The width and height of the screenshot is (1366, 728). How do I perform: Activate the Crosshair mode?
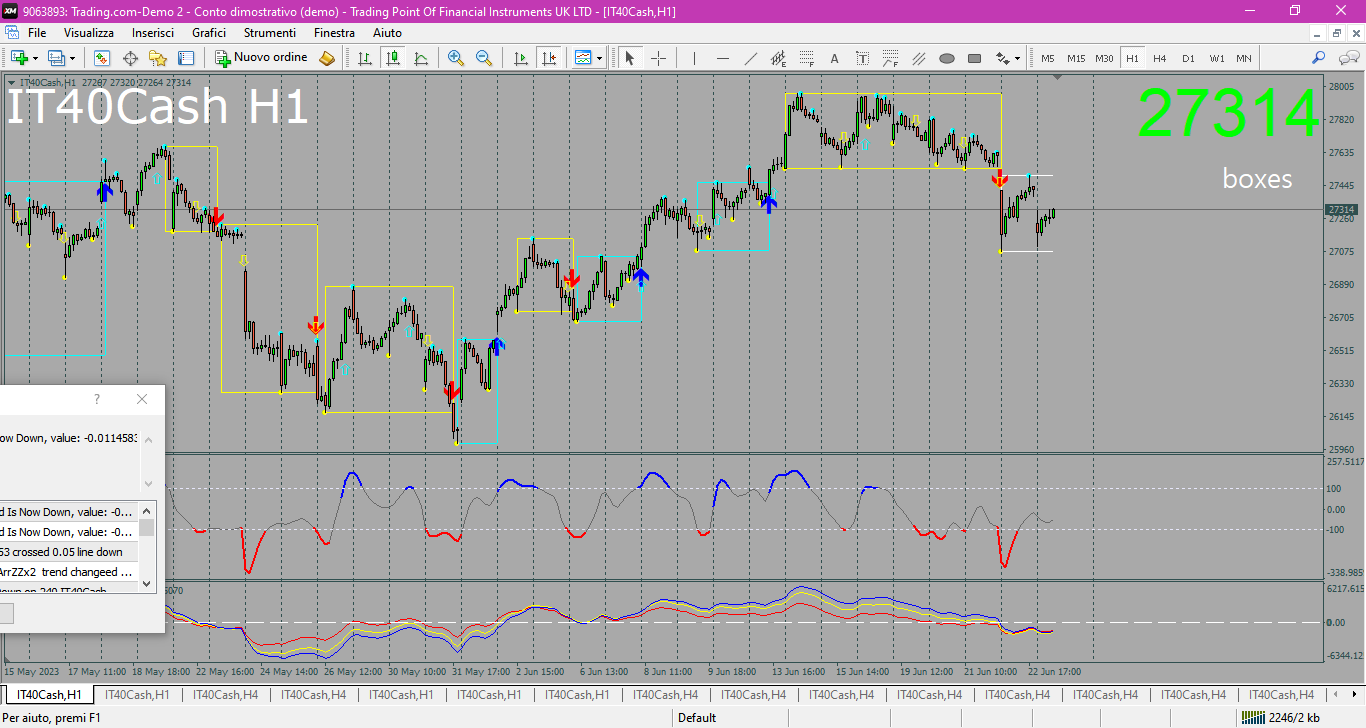tap(658, 58)
